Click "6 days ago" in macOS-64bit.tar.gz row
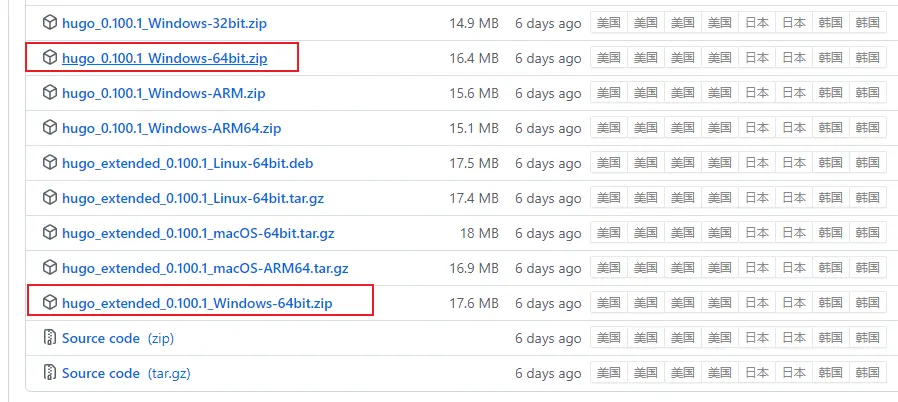 [x=548, y=234]
